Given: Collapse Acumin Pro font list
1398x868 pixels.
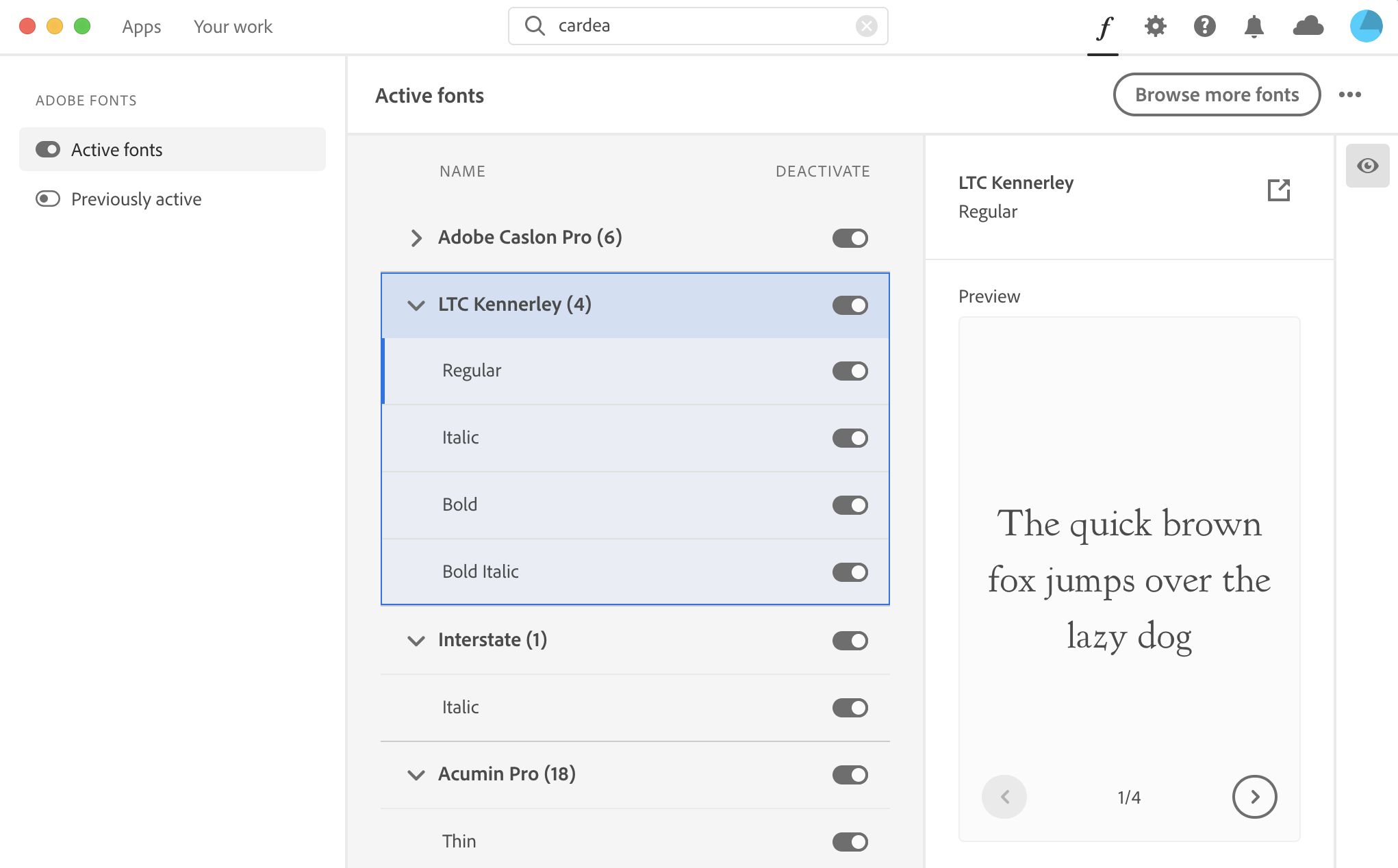Looking at the screenshot, I should tap(416, 775).
